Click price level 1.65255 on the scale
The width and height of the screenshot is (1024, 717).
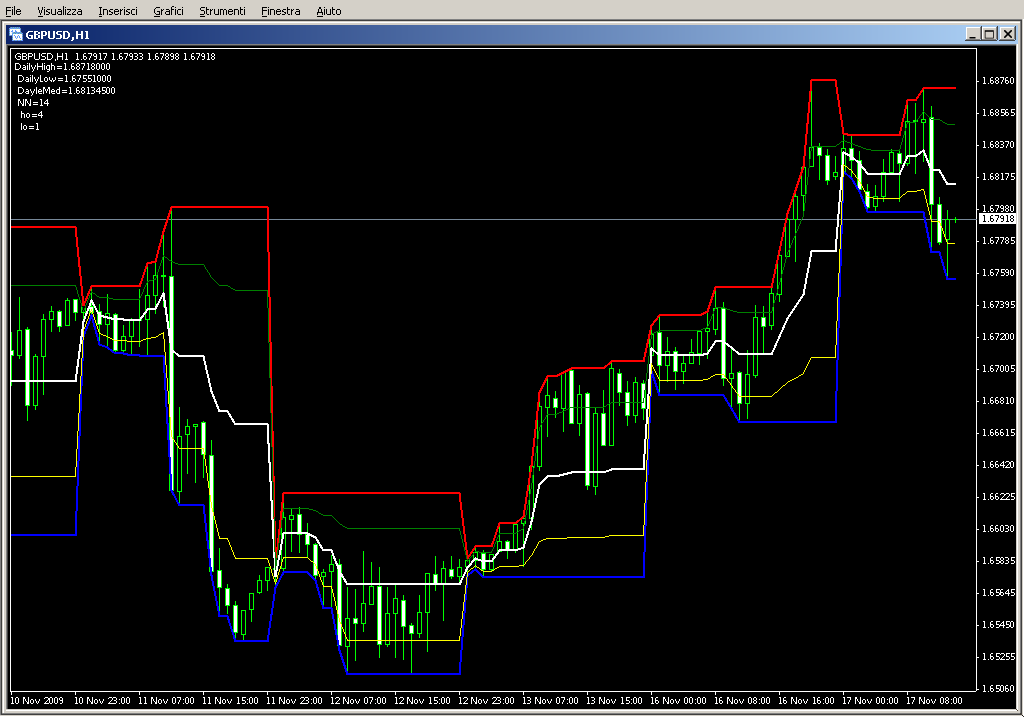pos(999,656)
